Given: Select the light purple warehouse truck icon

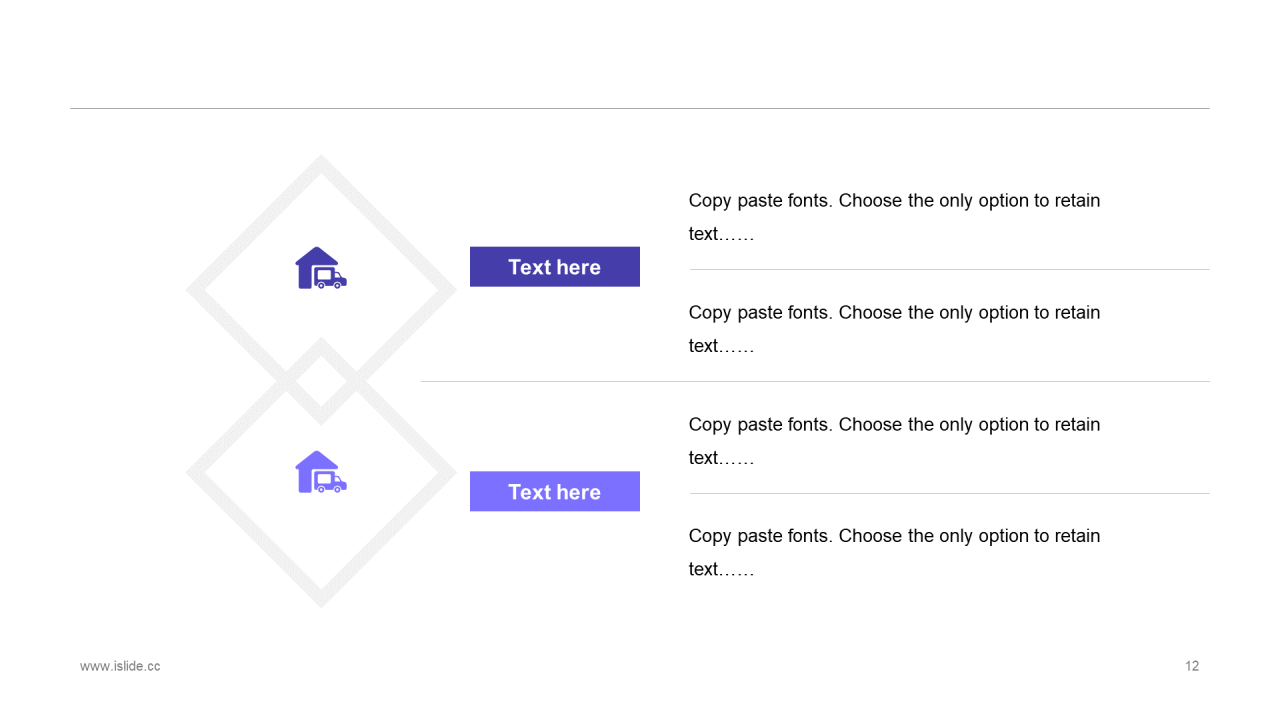Looking at the screenshot, I should pos(321,472).
